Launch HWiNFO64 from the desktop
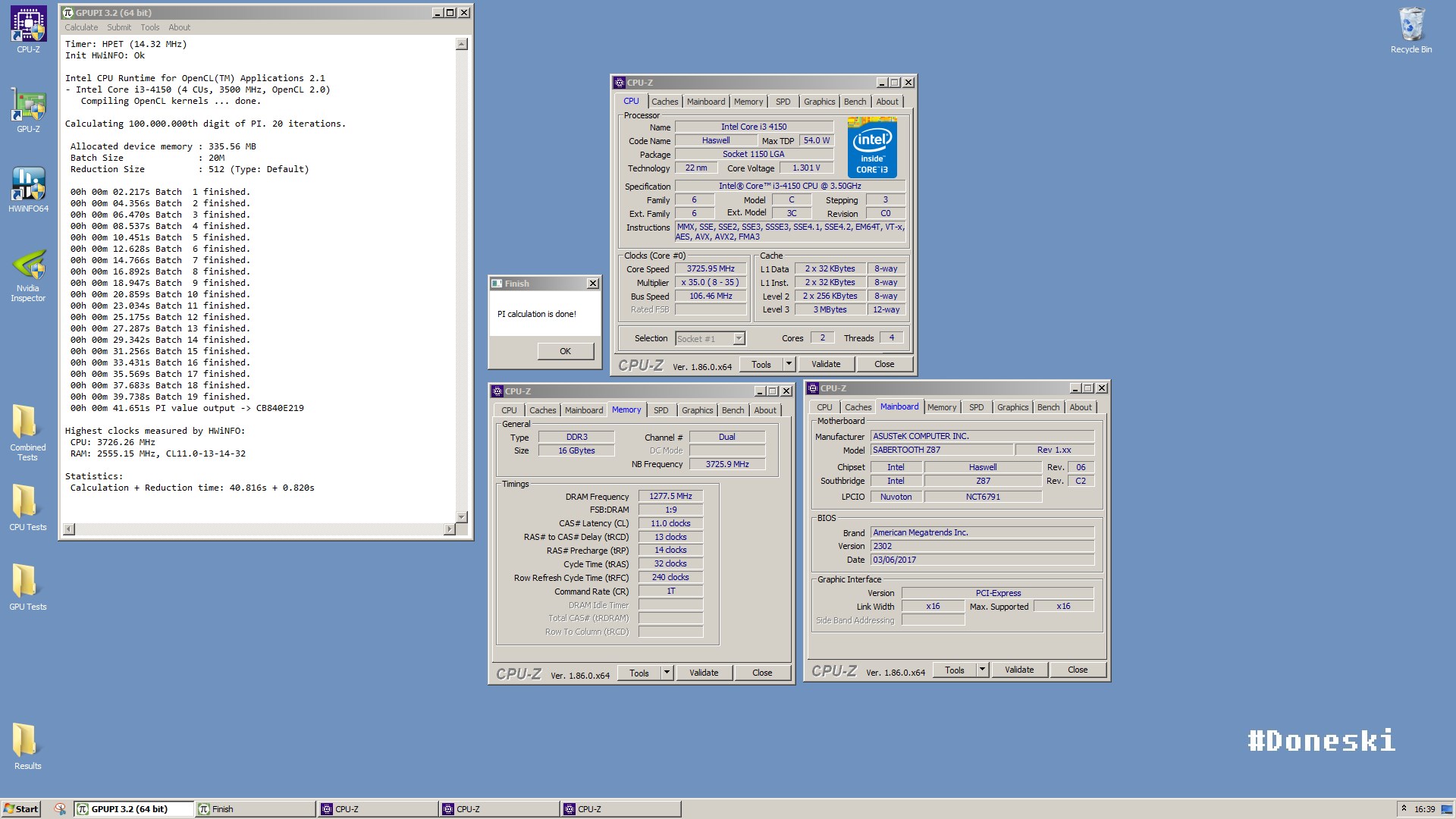 [x=28, y=190]
